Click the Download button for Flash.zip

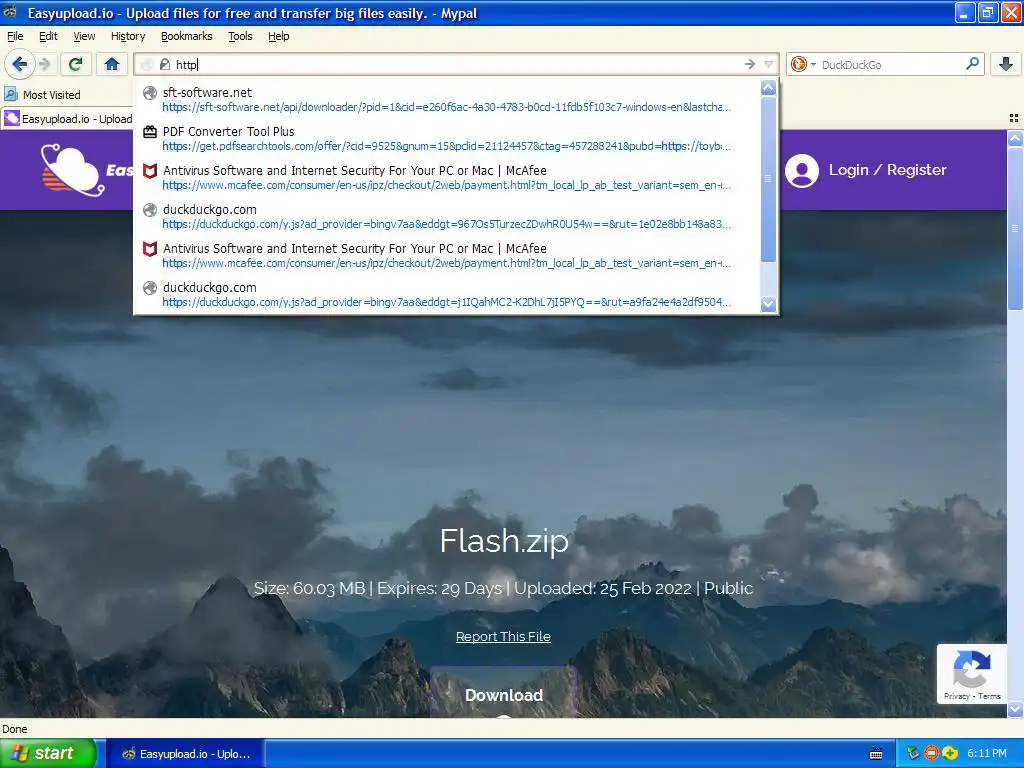click(504, 695)
